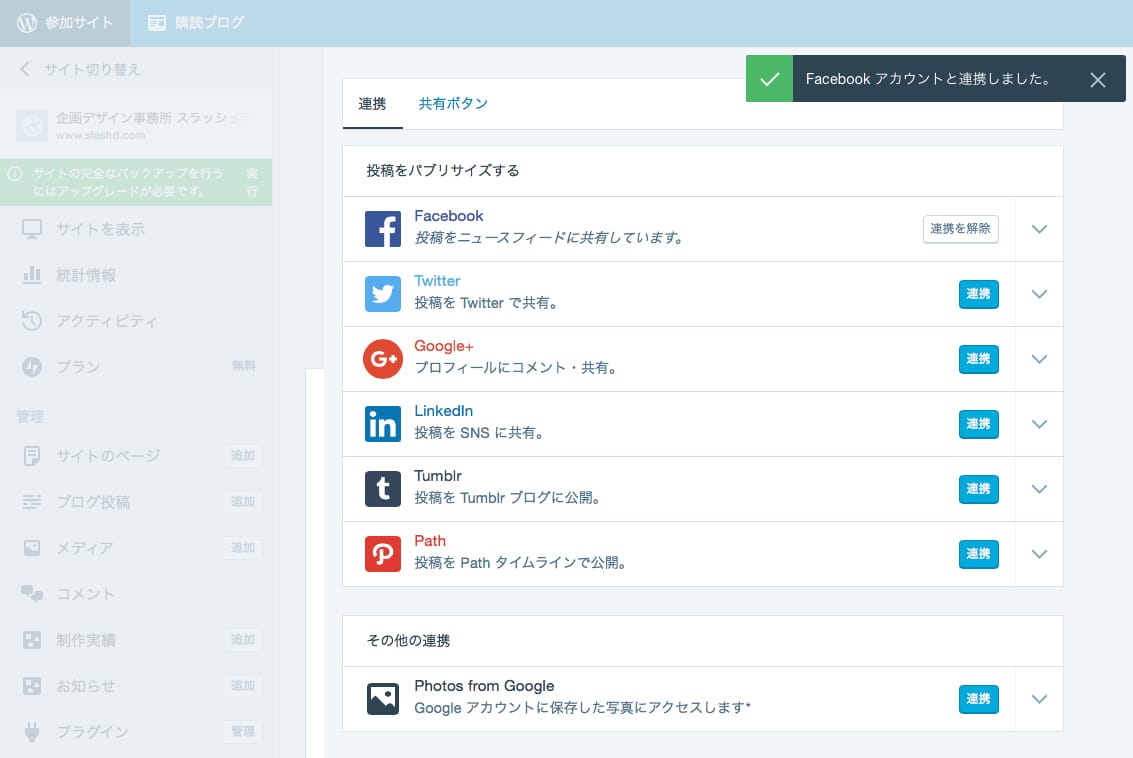
Task: Click the 連携 button for Photos from Google
Action: click(978, 699)
